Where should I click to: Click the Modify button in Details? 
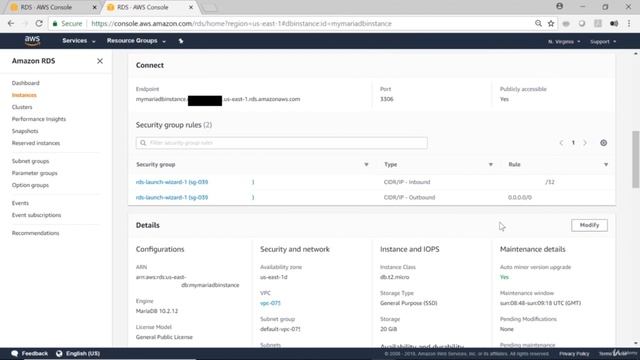tap(589, 225)
